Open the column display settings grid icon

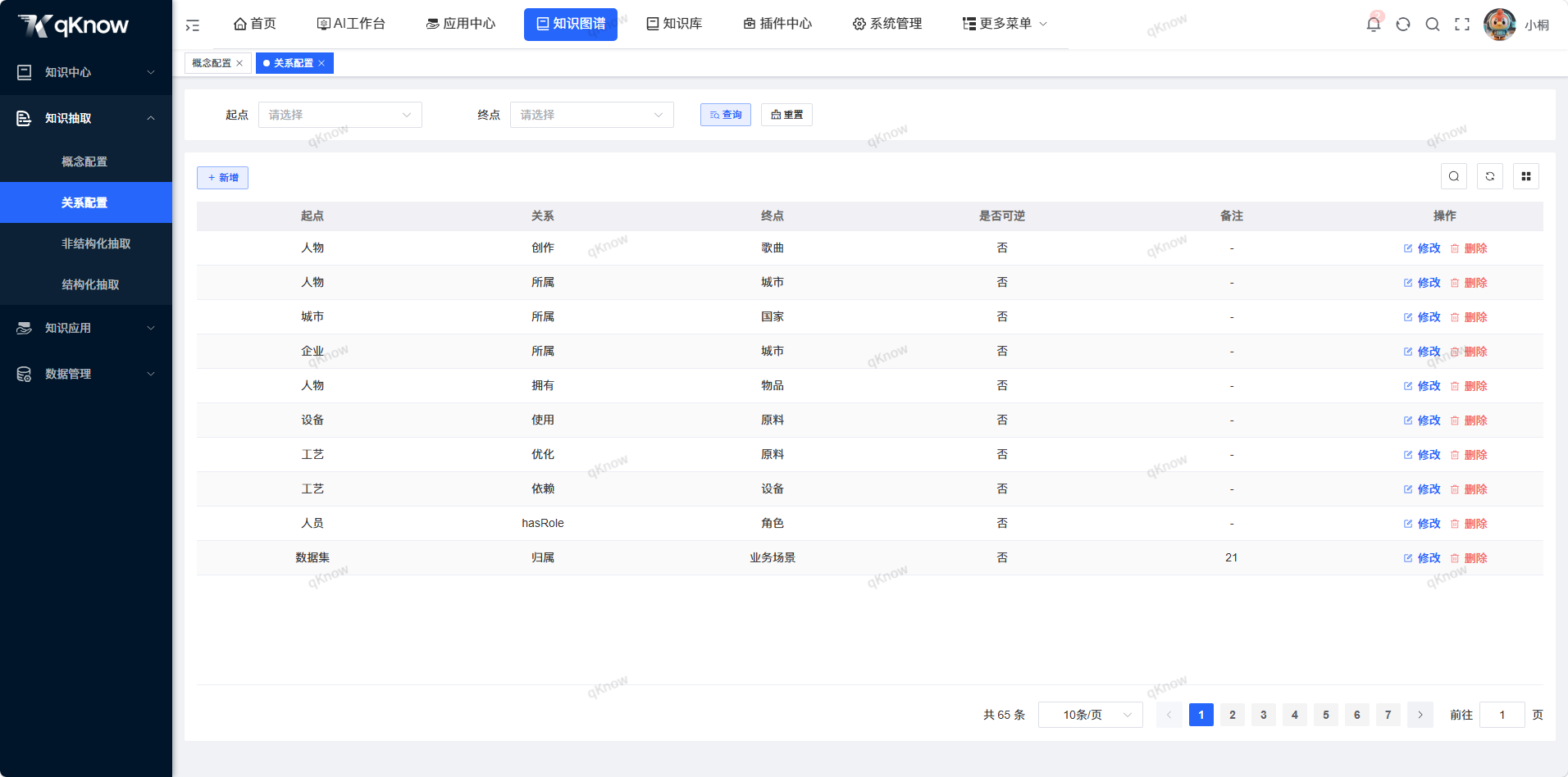point(1526,176)
